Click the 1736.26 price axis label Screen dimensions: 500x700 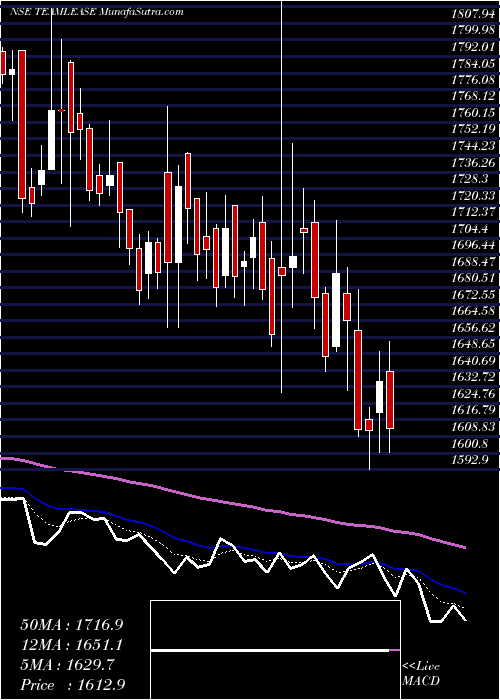473,162
